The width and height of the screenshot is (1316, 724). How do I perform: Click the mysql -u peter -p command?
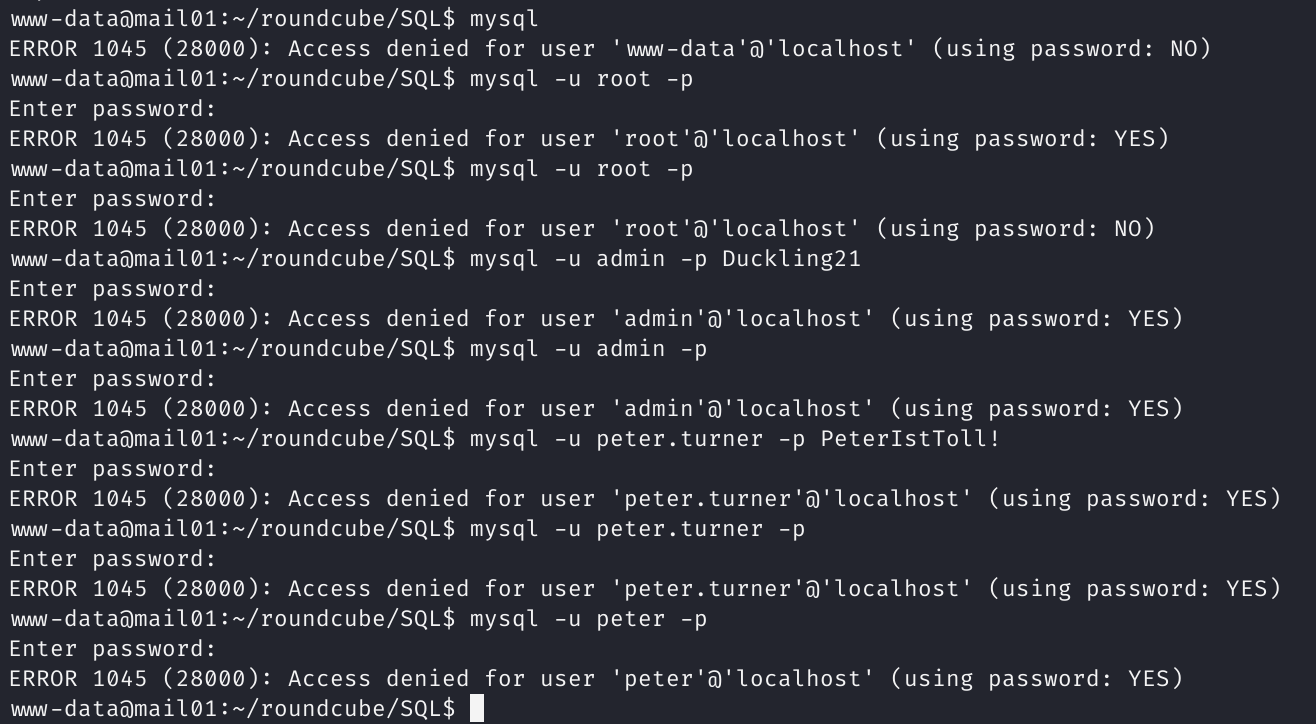588,619
